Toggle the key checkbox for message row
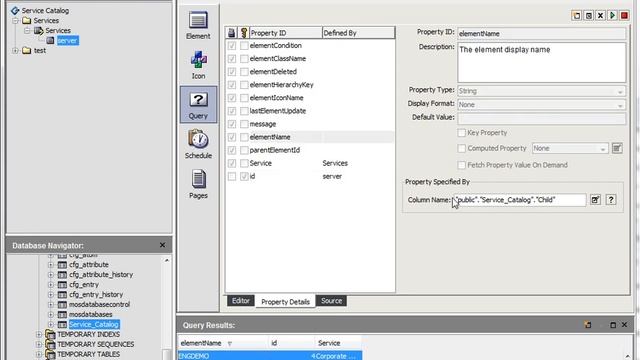The height and width of the screenshot is (360, 640). tap(244, 124)
